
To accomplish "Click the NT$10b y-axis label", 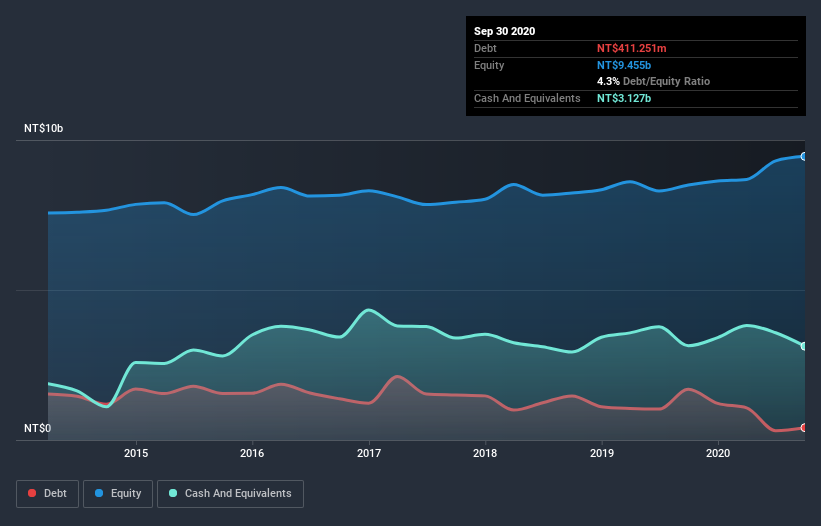I will (x=43, y=128).
